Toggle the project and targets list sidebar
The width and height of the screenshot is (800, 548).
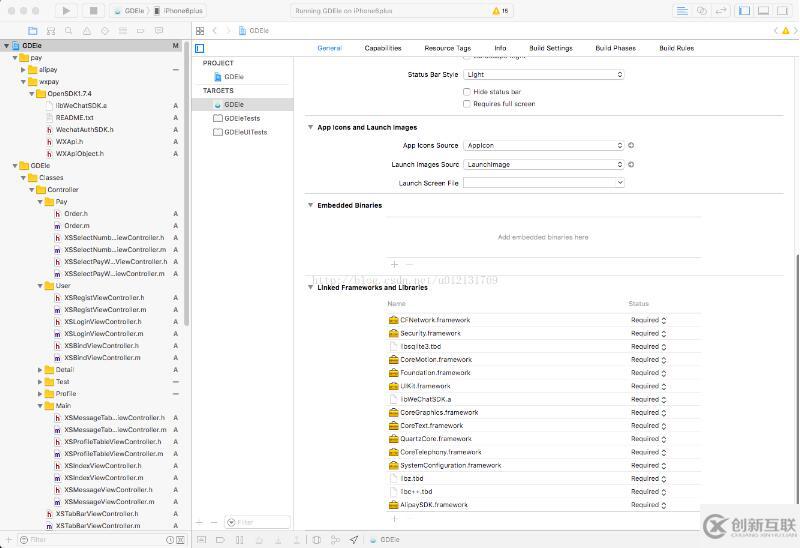[x=199, y=48]
